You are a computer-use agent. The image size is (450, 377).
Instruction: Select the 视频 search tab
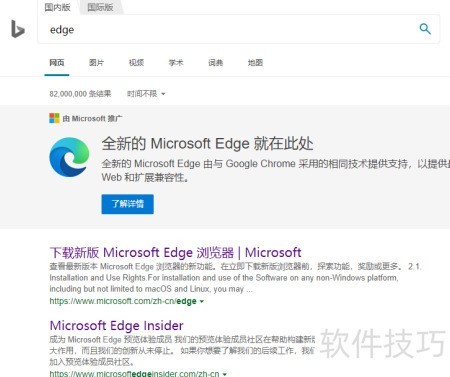pos(136,62)
